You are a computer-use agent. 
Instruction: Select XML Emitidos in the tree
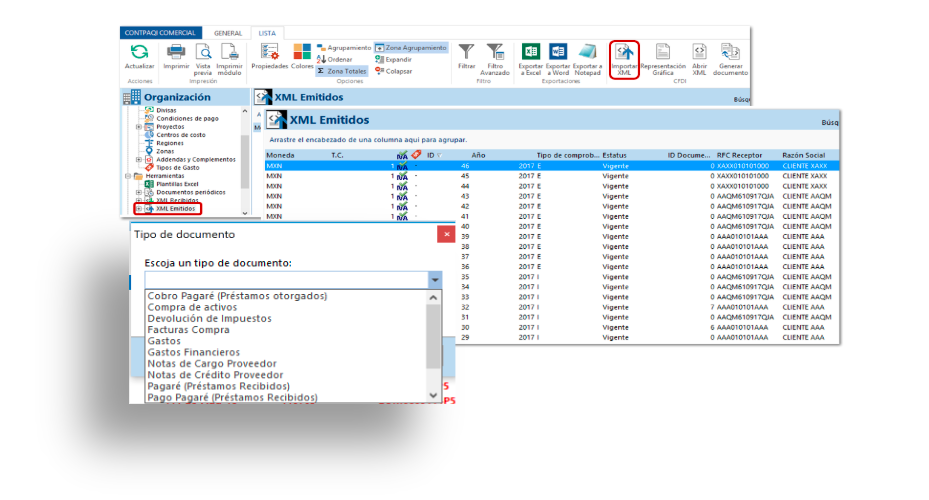click(175, 209)
